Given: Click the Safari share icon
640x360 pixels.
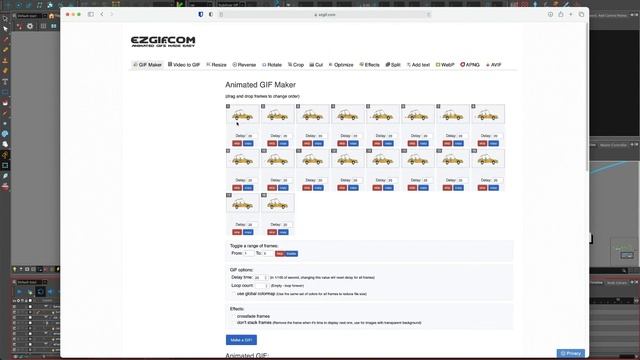Looking at the screenshot, I should pos(561,14).
